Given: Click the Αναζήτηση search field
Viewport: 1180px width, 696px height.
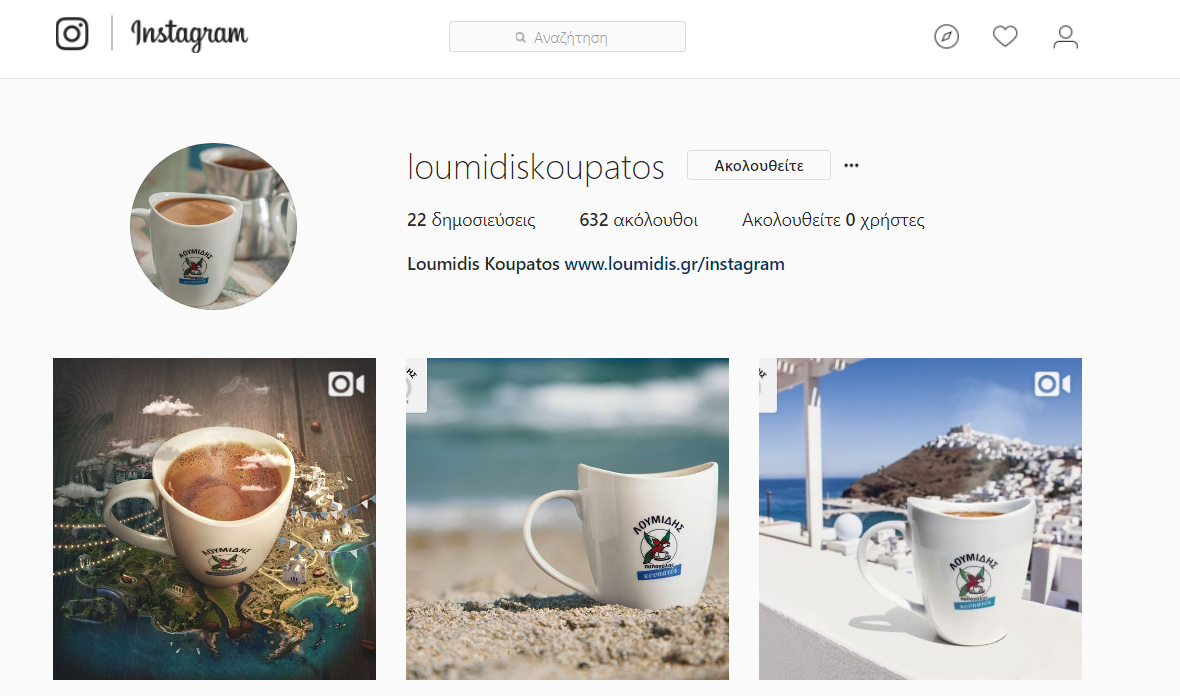Looking at the screenshot, I should (567, 37).
